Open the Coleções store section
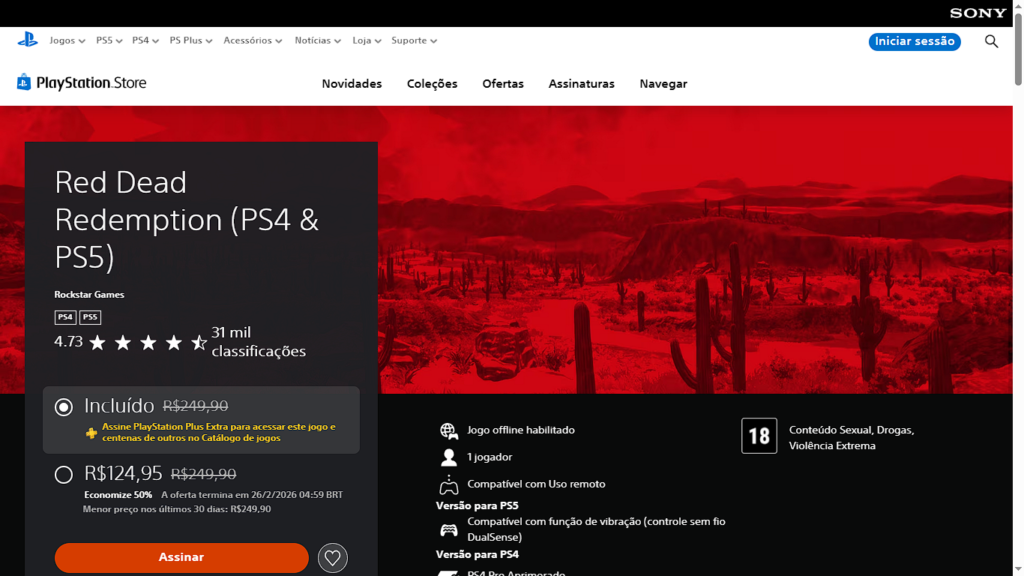The image size is (1024, 576). click(x=432, y=84)
